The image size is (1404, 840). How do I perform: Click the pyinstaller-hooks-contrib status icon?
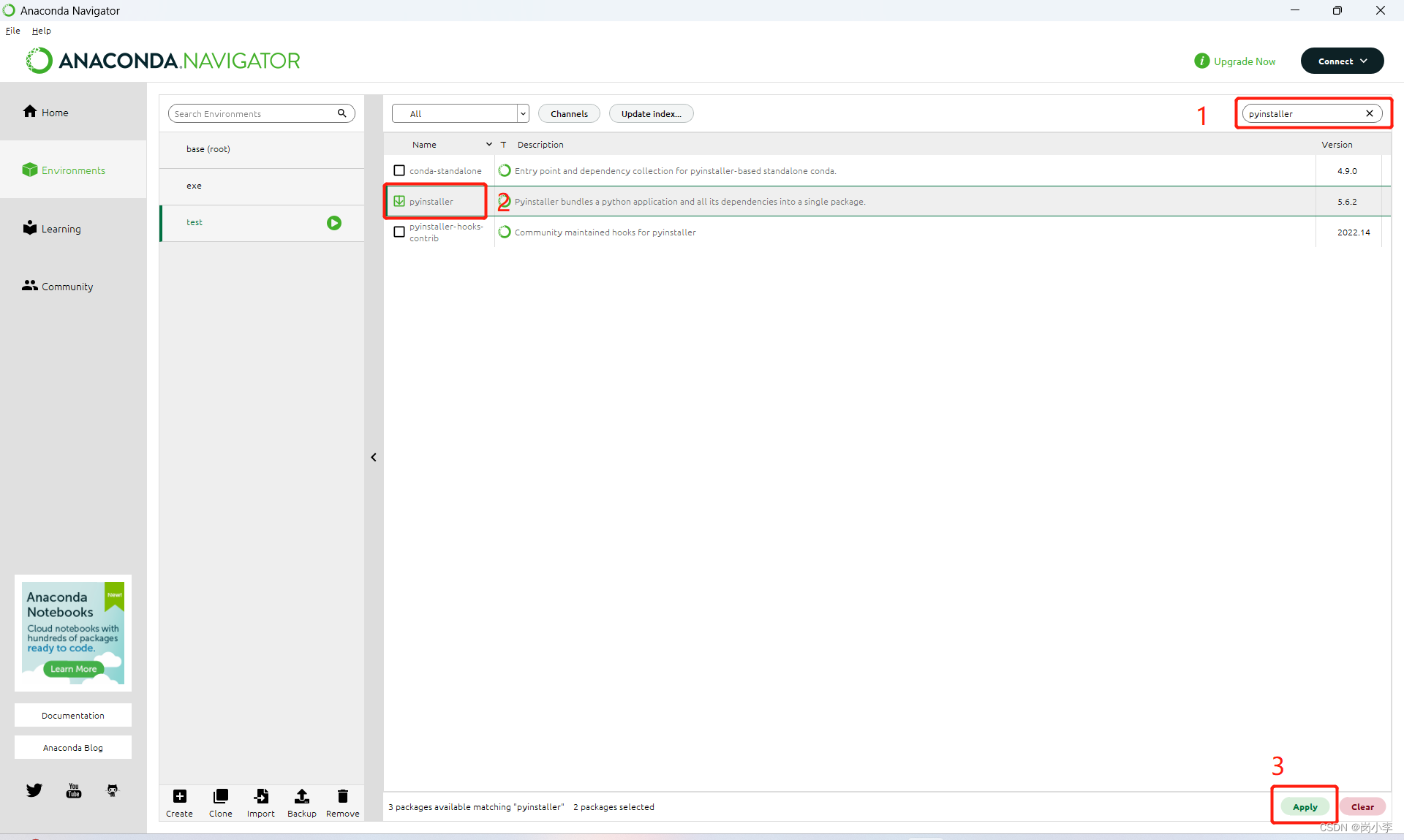point(505,232)
